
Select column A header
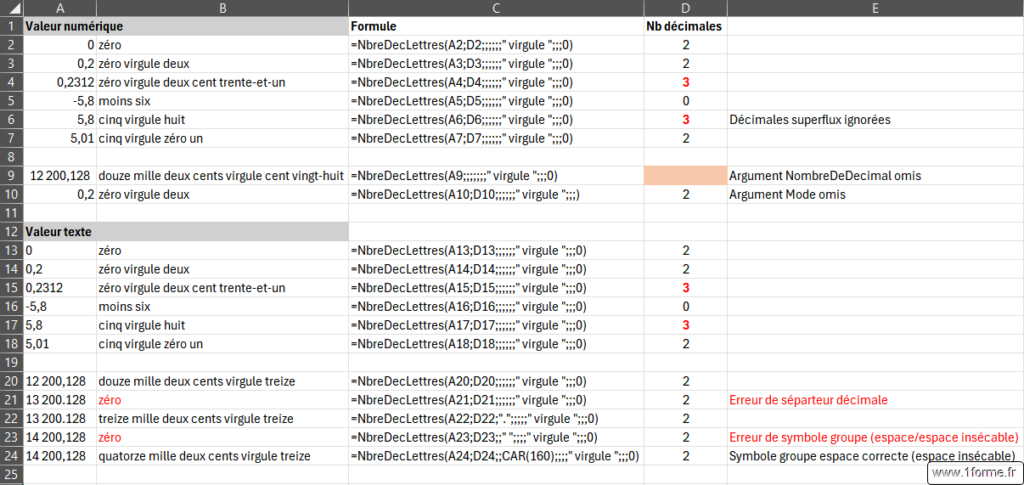click(60, 8)
